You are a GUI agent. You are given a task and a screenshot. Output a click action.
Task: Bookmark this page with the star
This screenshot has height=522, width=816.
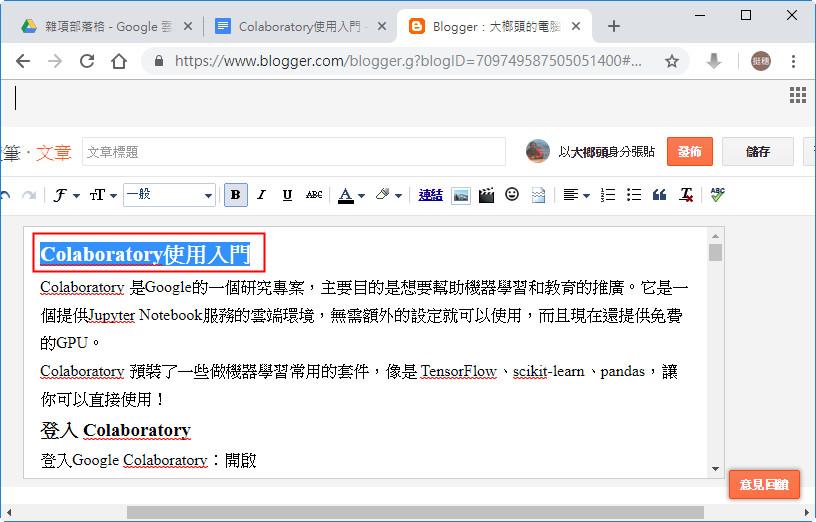(672, 61)
